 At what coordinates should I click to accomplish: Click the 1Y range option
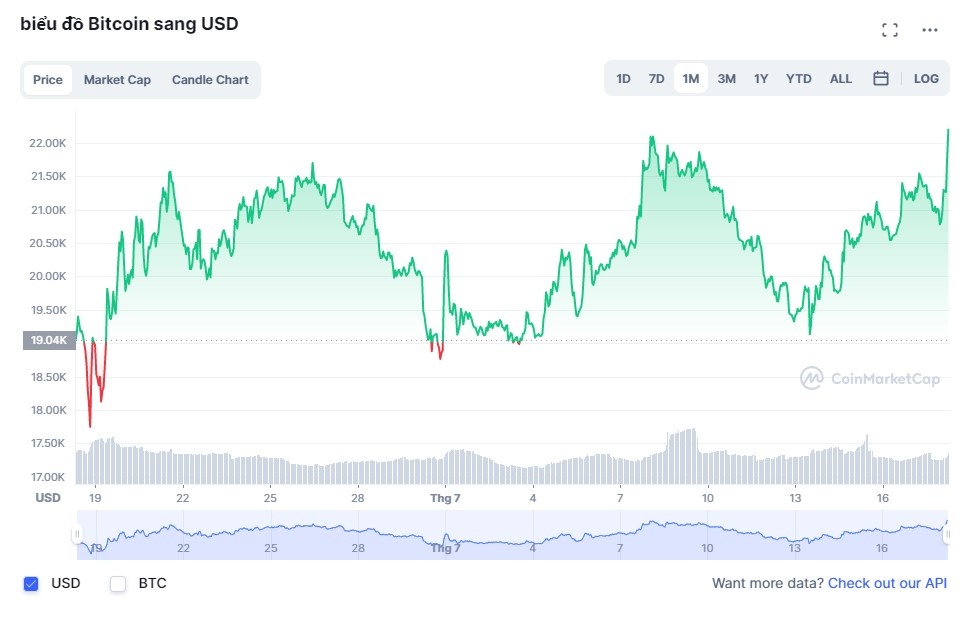[760, 78]
